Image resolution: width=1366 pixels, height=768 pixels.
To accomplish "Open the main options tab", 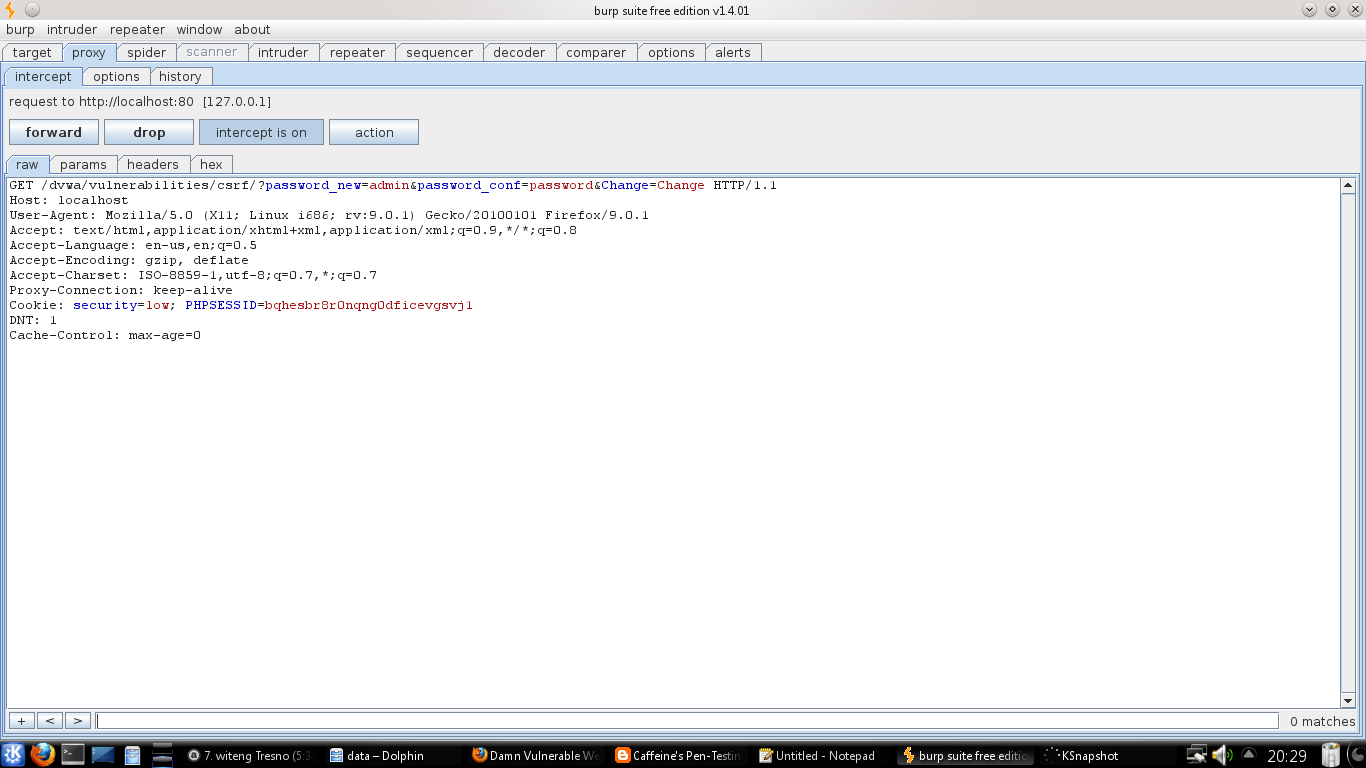I will pyautogui.click(x=671, y=52).
